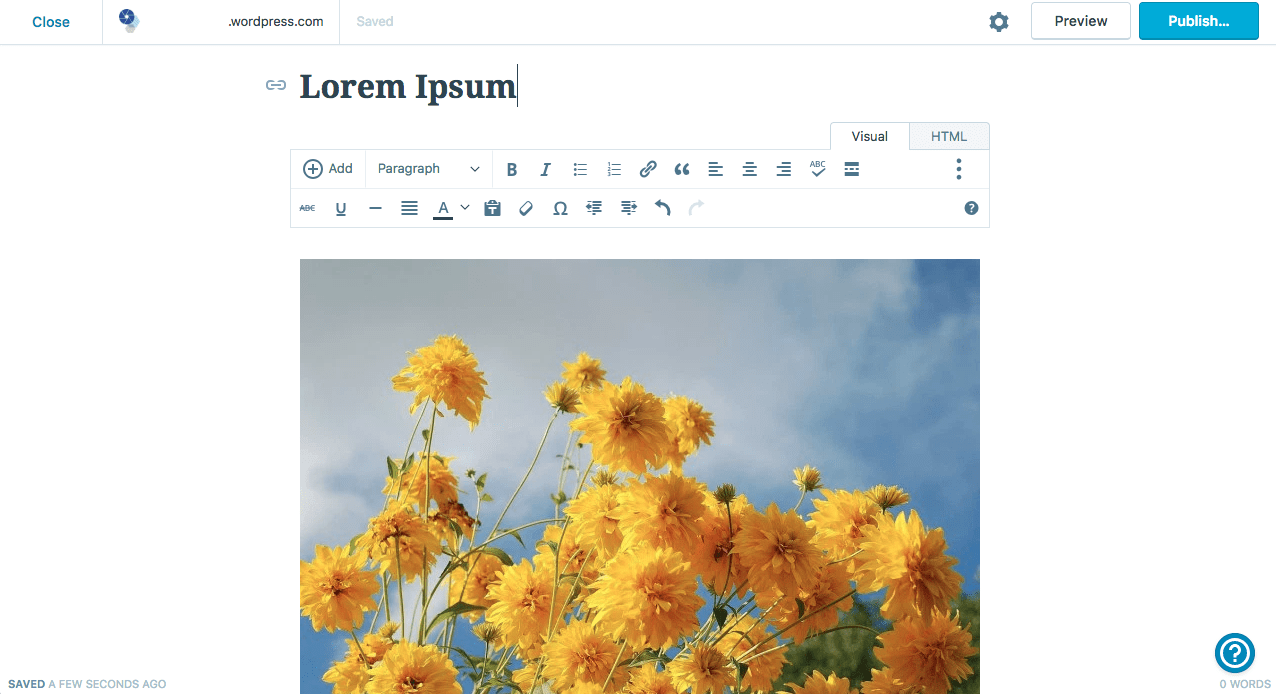
Task: Insert a Read More tag
Action: click(852, 169)
